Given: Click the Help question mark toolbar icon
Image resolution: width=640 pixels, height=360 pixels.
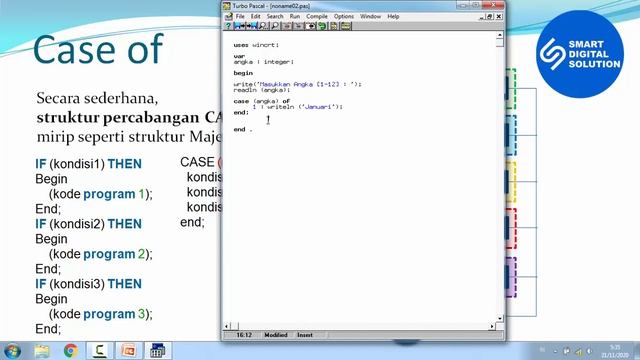Looking at the screenshot, I should pyautogui.click(x=228, y=26).
